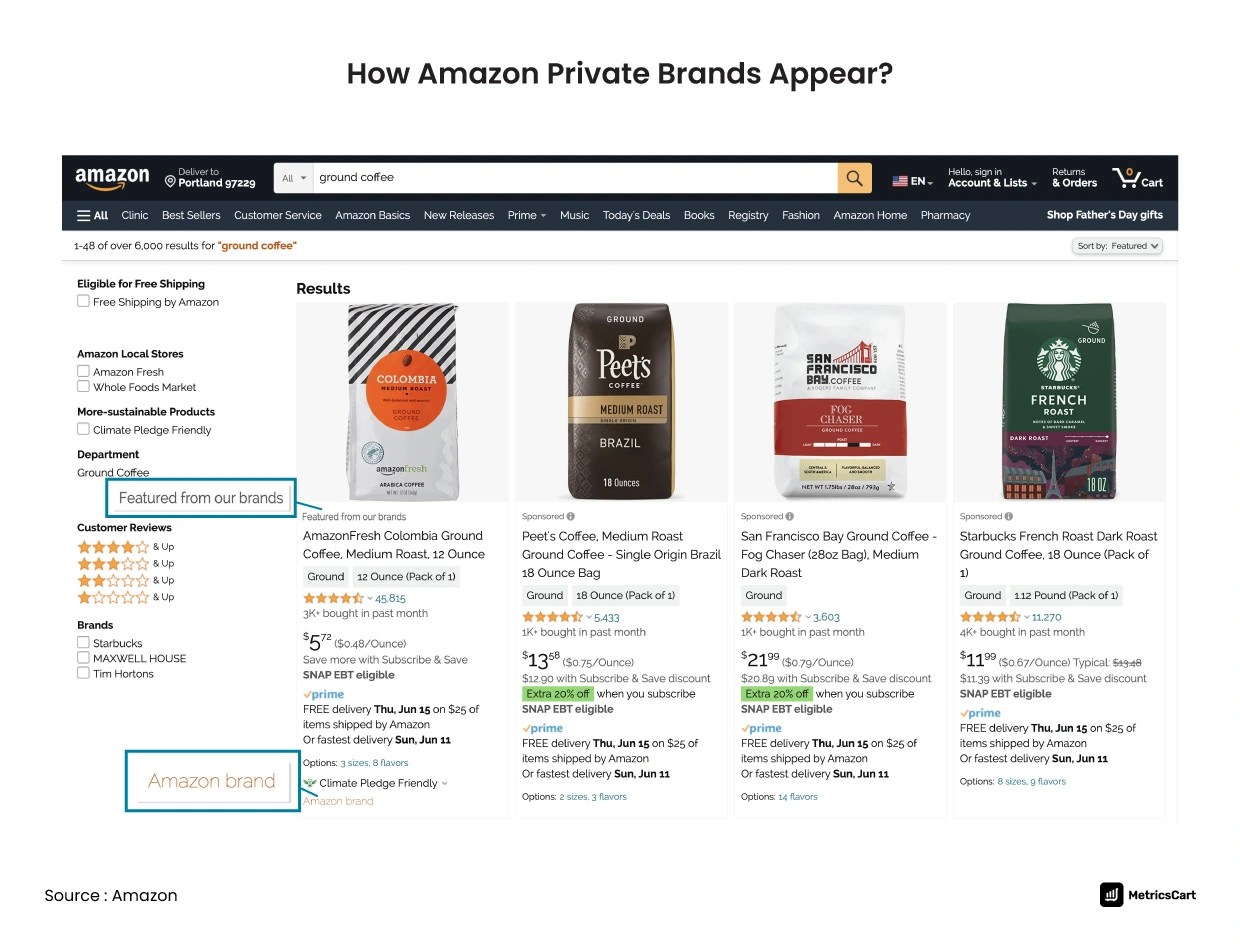The height and width of the screenshot is (951, 1240).
Task: Click the search magnifier icon
Action: pyautogui.click(x=853, y=177)
